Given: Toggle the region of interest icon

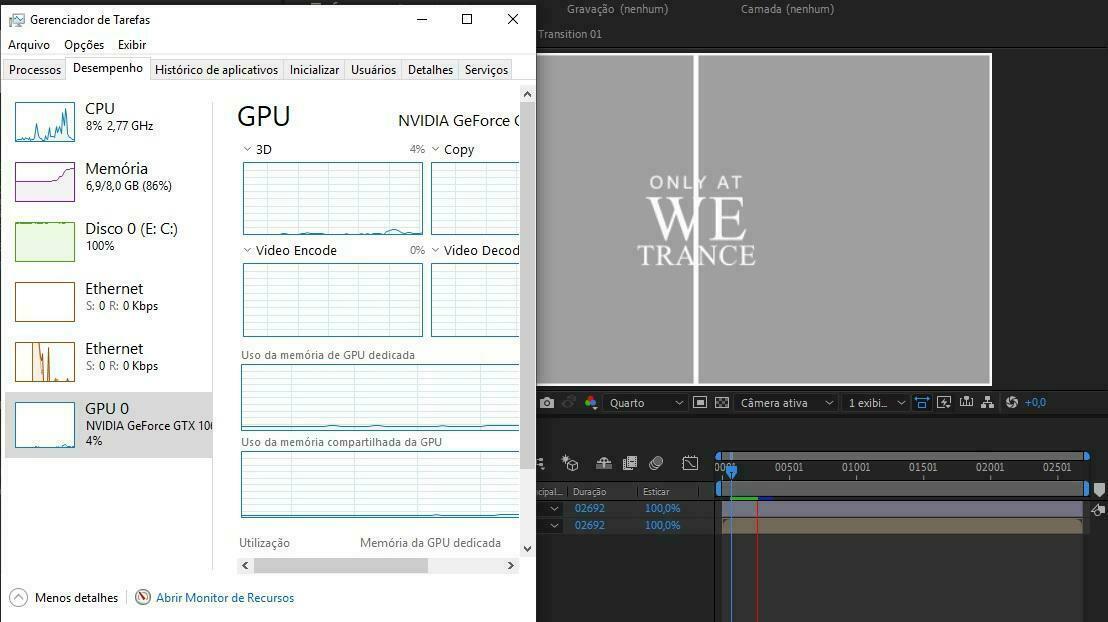Looking at the screenshot, I should (700, 403).
